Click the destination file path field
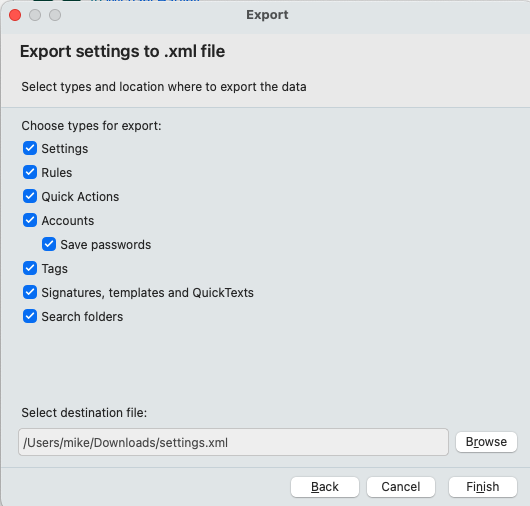The image size is (530, 506). (233, 442)
